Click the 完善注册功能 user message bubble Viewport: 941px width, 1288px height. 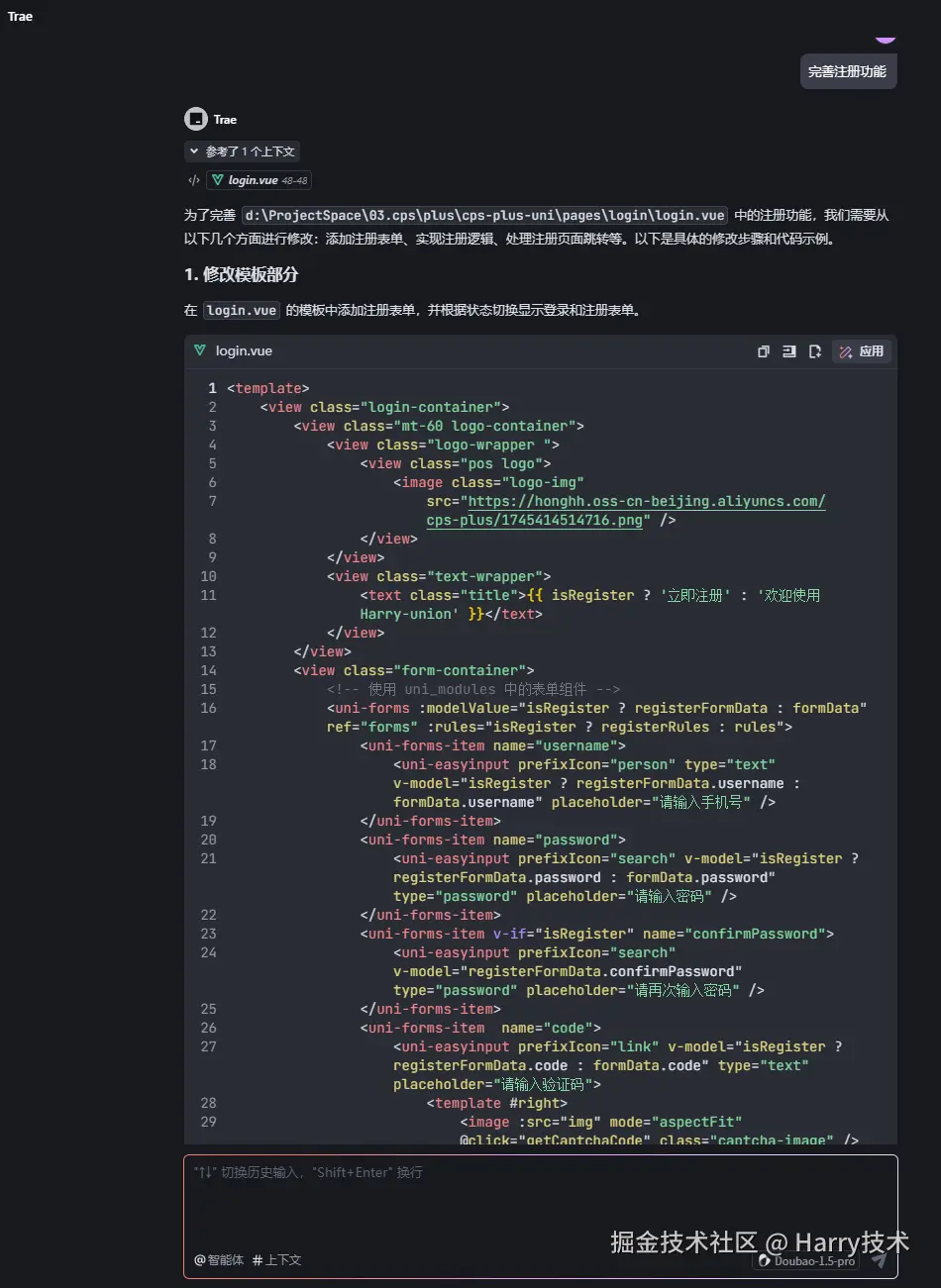click(x=848, y=71)
